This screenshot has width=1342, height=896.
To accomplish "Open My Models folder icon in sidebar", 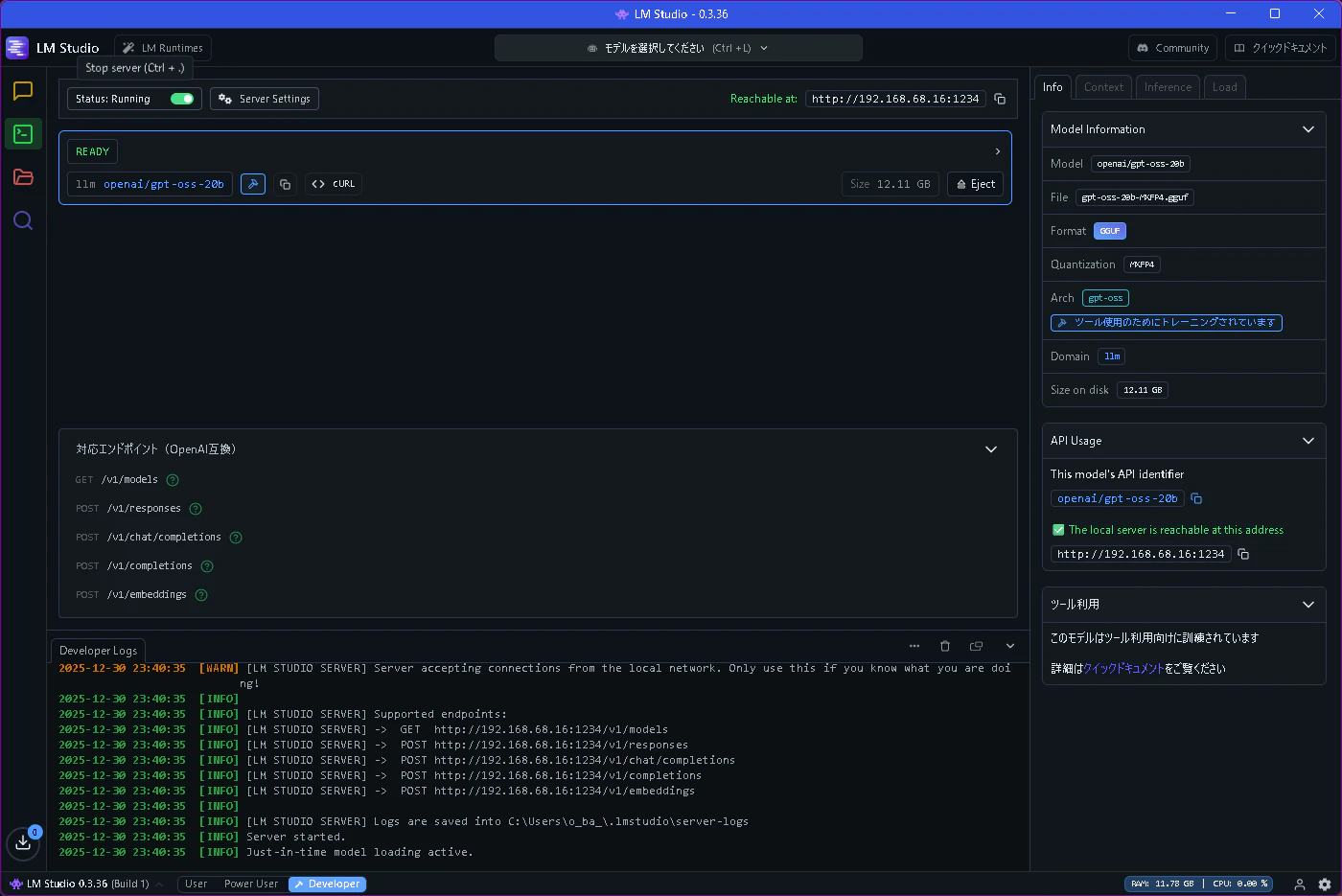I will (x=23, y=177).
